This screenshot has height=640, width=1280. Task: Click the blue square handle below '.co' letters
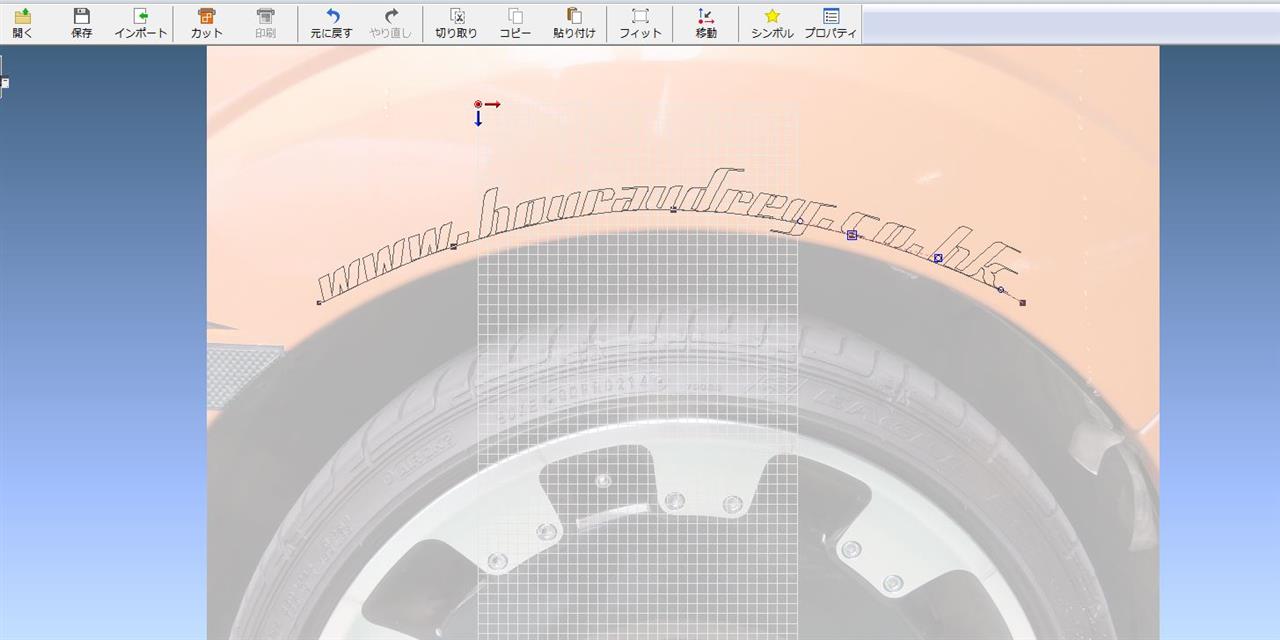click(852, 235)
